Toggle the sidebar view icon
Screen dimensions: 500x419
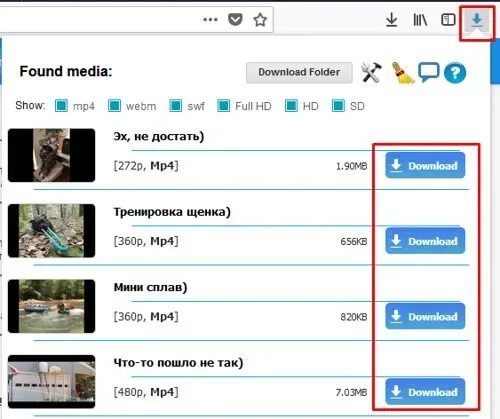pos(448,20)
